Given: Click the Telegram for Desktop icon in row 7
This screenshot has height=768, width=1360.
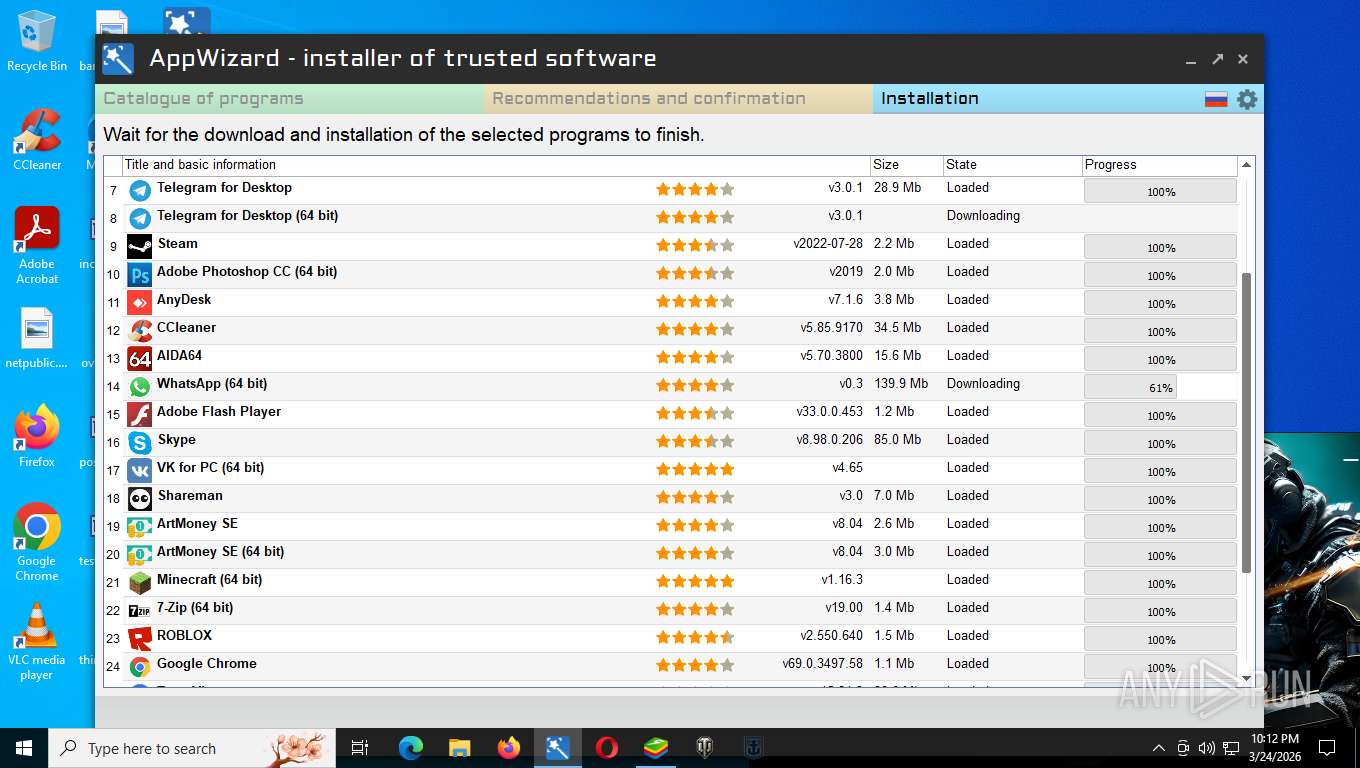Looking at the screenshot, I should pyautogui.click(x=140, y=190).
